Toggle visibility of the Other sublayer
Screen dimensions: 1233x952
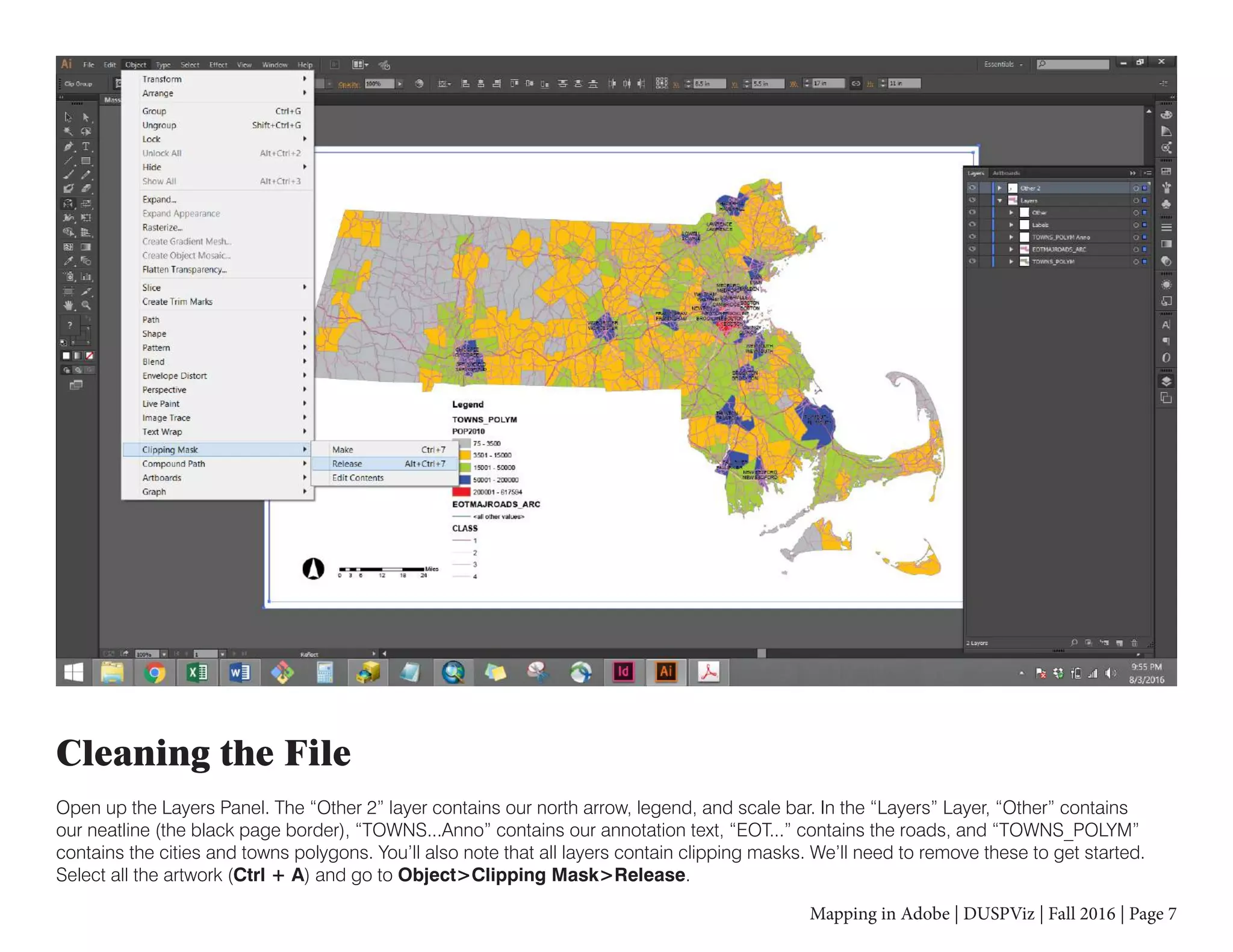pyautogui.click(x=972, y=212)
